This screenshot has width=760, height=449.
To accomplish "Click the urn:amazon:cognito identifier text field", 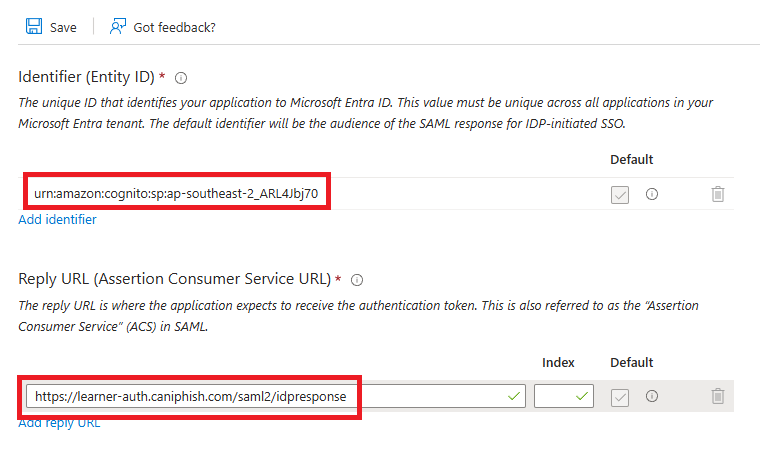I will [176, 193].
